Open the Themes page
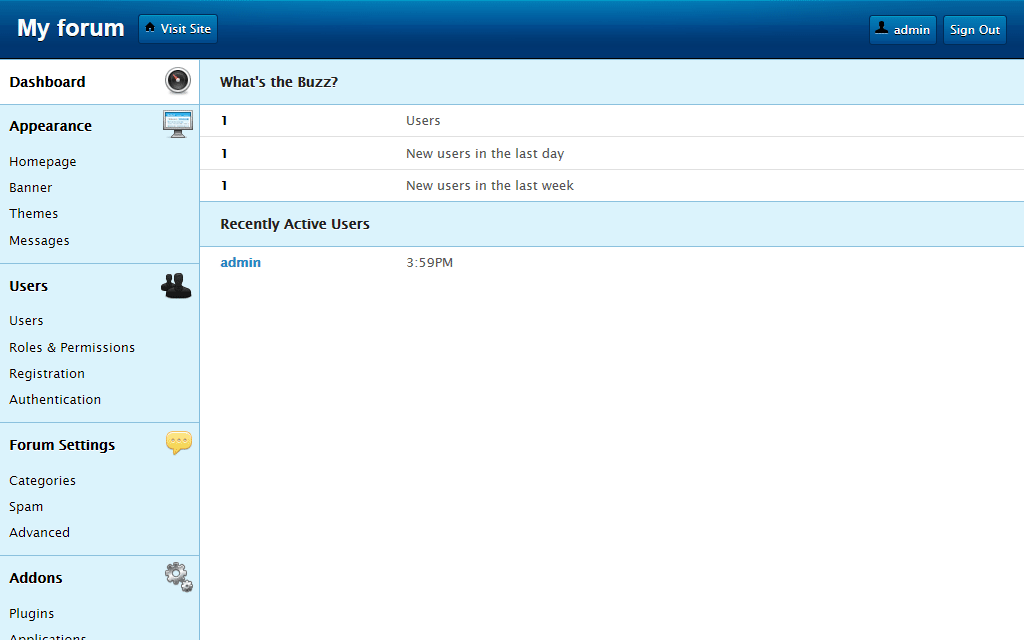Image resolution: width=1024 pixels, height=640 pixels. click(34, 214)
